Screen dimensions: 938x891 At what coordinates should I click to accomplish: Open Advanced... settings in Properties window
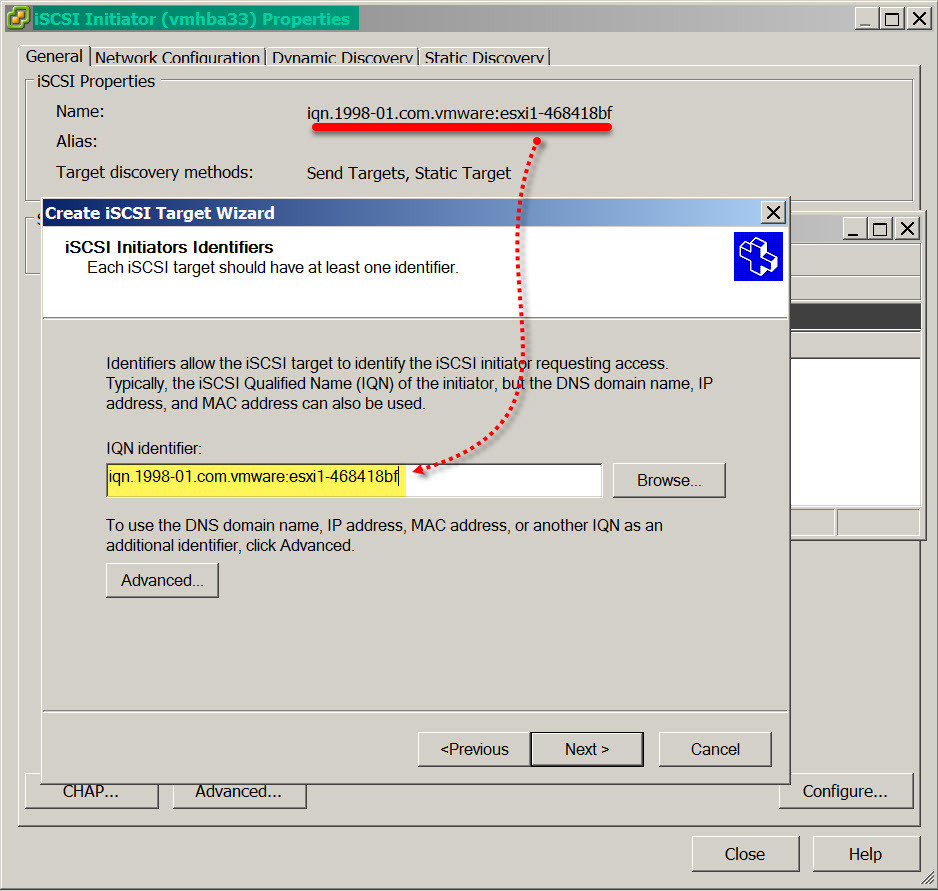pyautogui.click(x=239, y=792)
